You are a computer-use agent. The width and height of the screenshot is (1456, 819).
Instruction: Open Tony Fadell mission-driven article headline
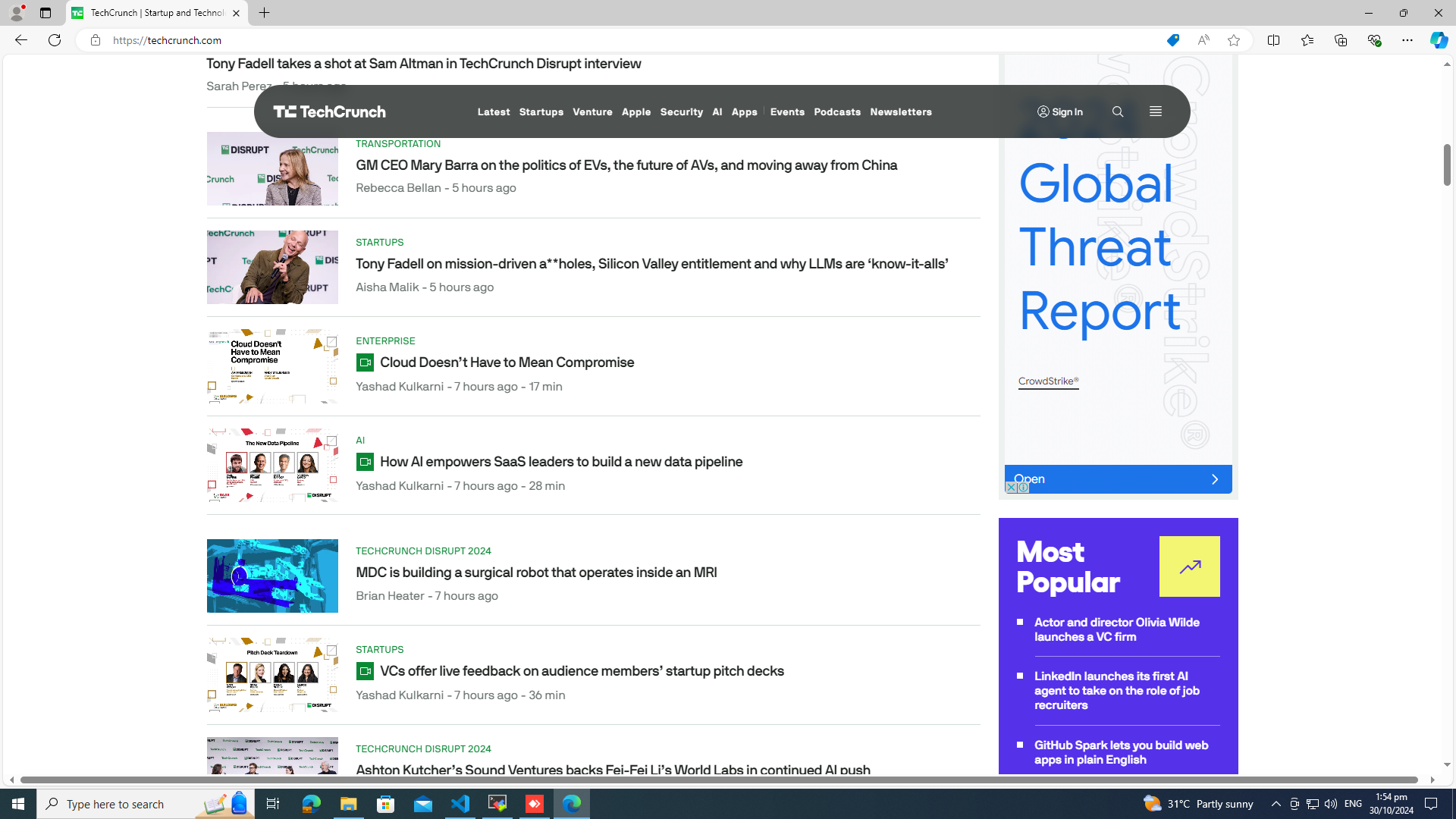point(652,264)
